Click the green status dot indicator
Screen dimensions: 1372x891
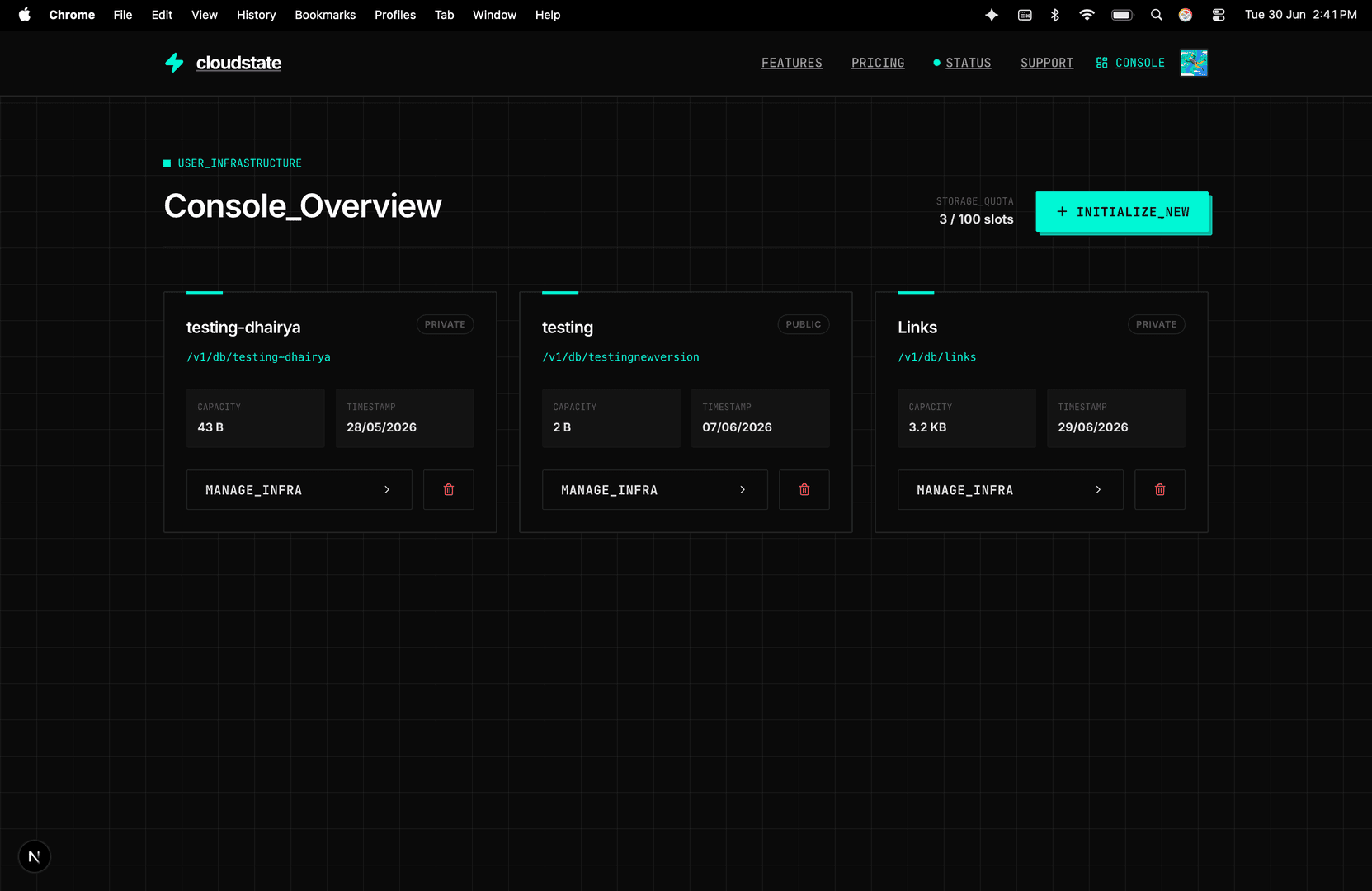click(936, 63)
